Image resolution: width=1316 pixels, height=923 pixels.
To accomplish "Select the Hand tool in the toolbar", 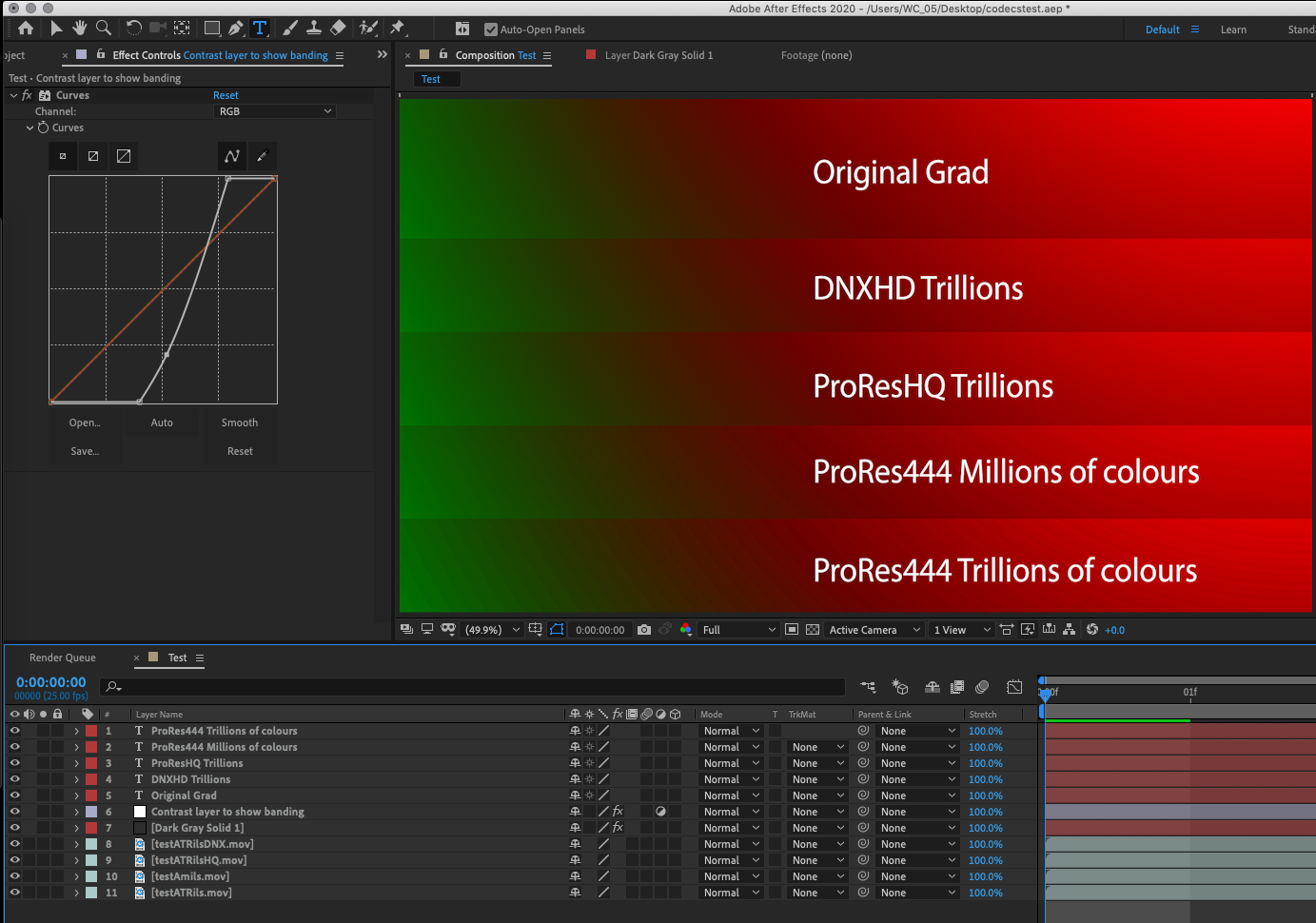I will tap(80, 28).
